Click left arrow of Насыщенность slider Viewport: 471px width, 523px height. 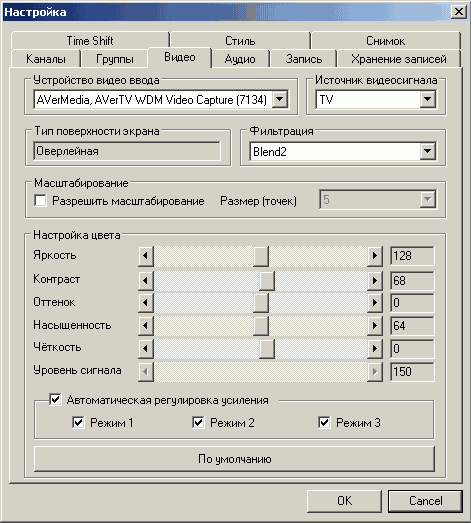145,326
